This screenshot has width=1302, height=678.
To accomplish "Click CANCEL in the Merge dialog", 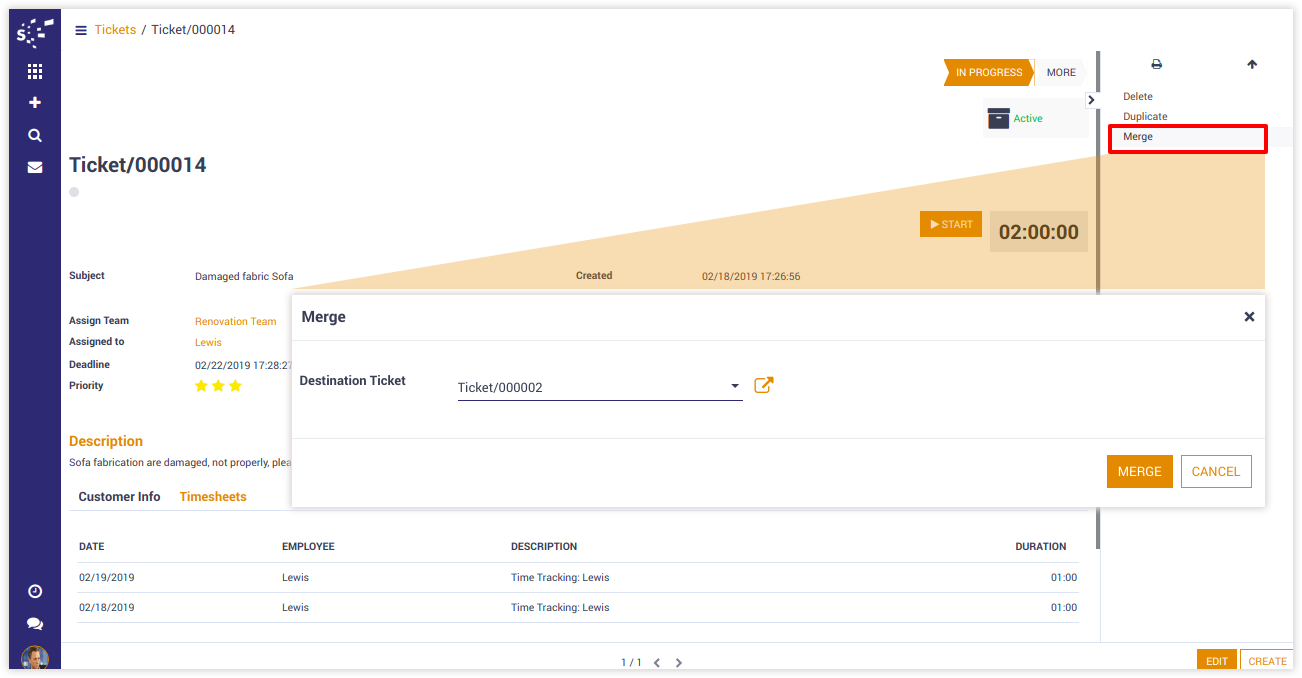I will tap(1215, 472).
